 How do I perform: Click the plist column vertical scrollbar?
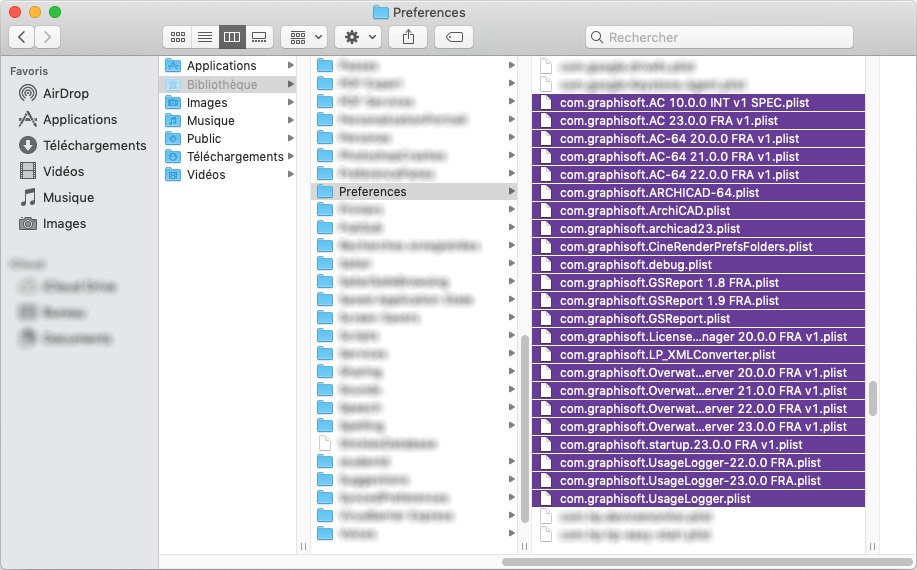pos(873,399)
